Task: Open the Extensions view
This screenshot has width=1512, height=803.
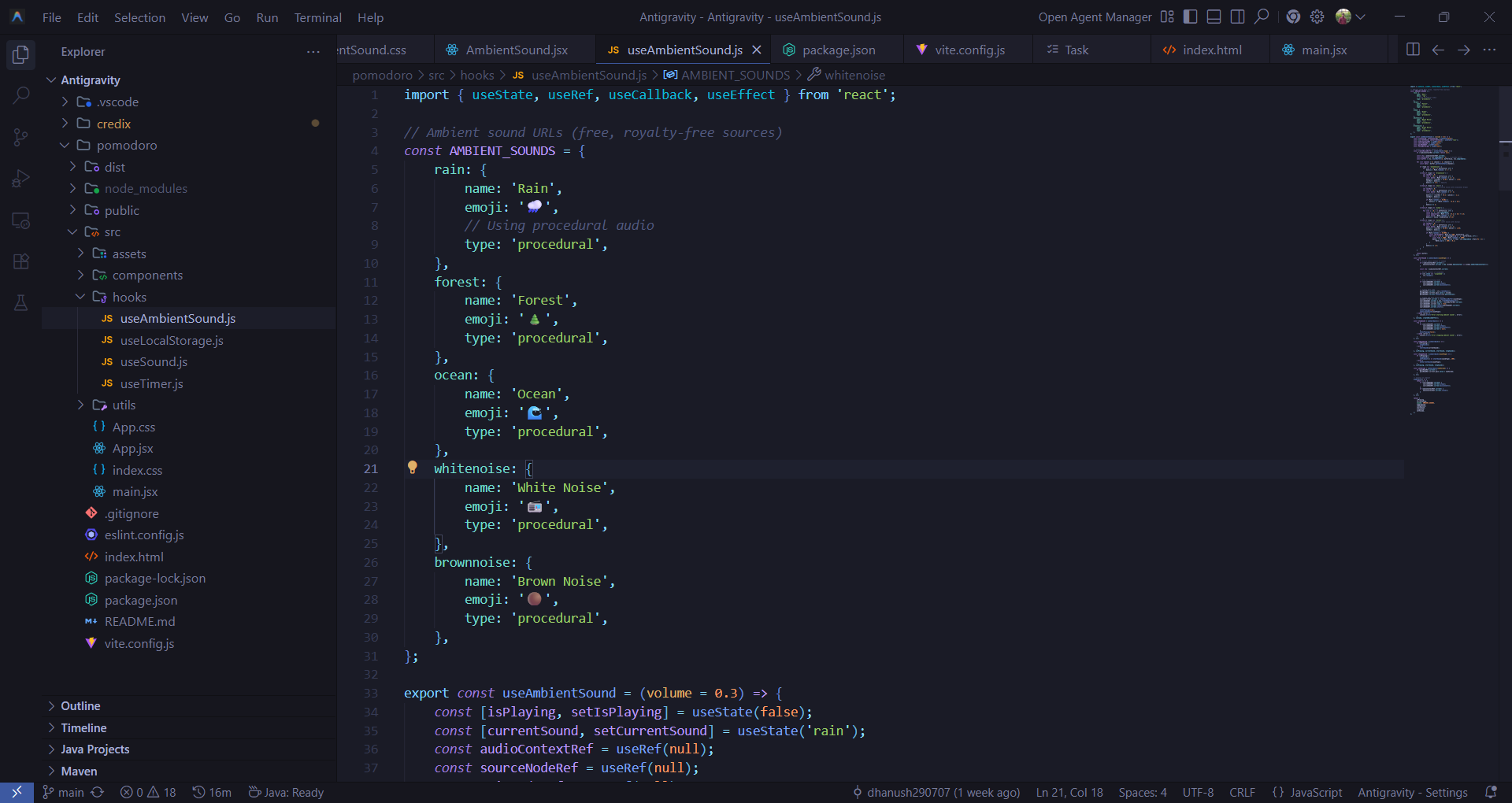Action: click(x=21, y=261)
